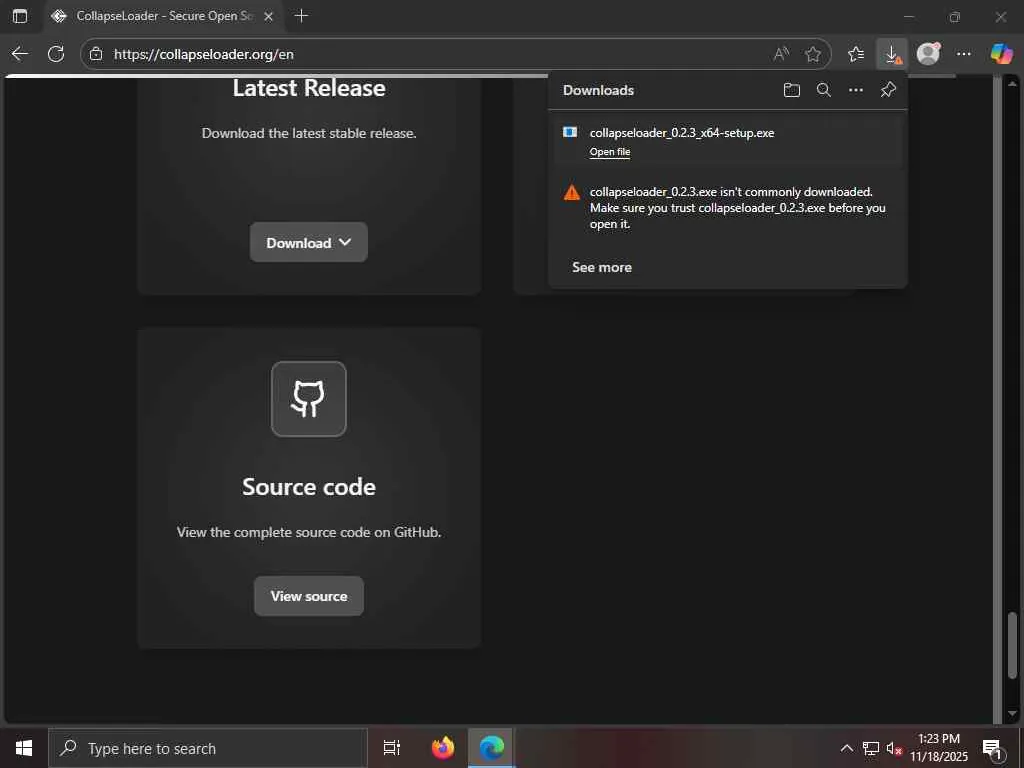Open tab actions menu icon
This screenshot has width=1024, height=768.
point(20,16)
